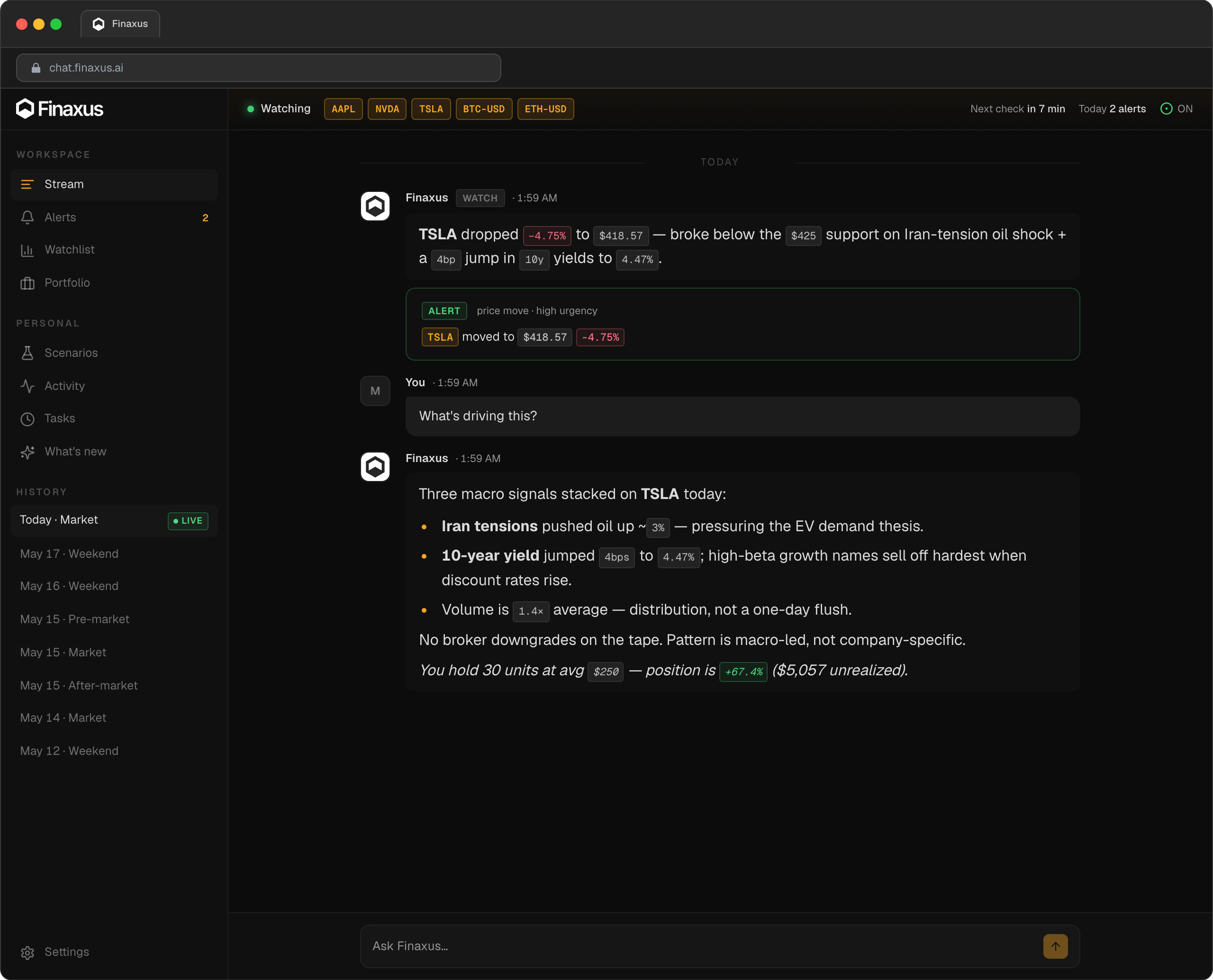Select the BTC-USD ticker chip
Screen dimensions: 1213x980
point(484,109)
